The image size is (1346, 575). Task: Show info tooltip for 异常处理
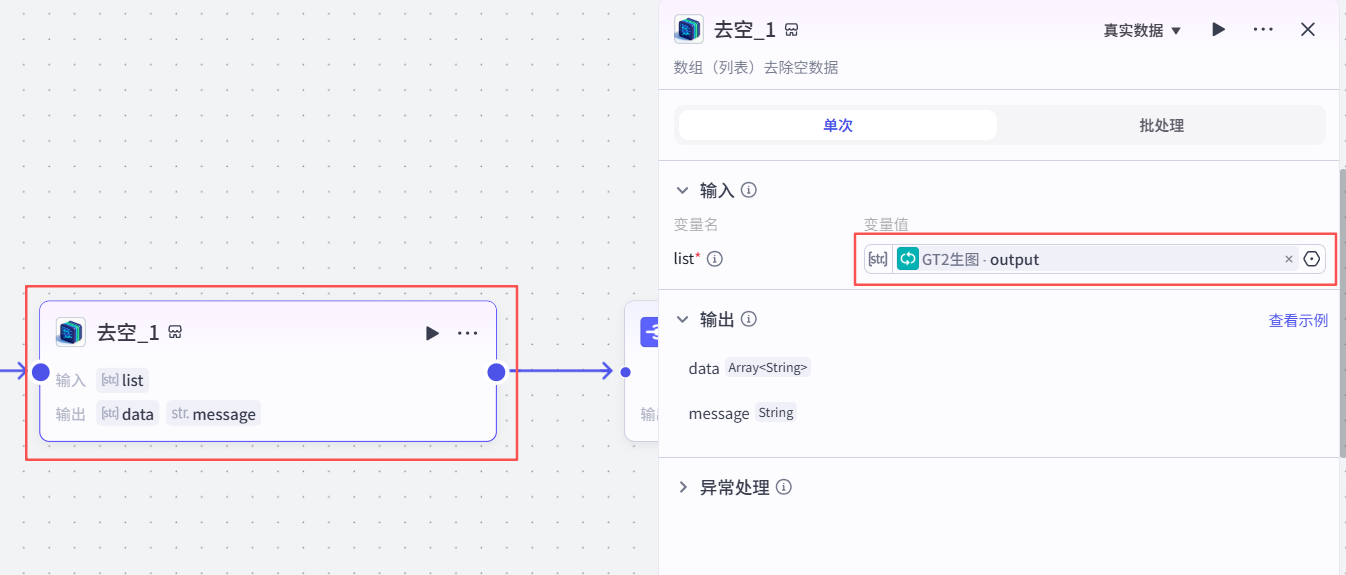coord(784,487)
